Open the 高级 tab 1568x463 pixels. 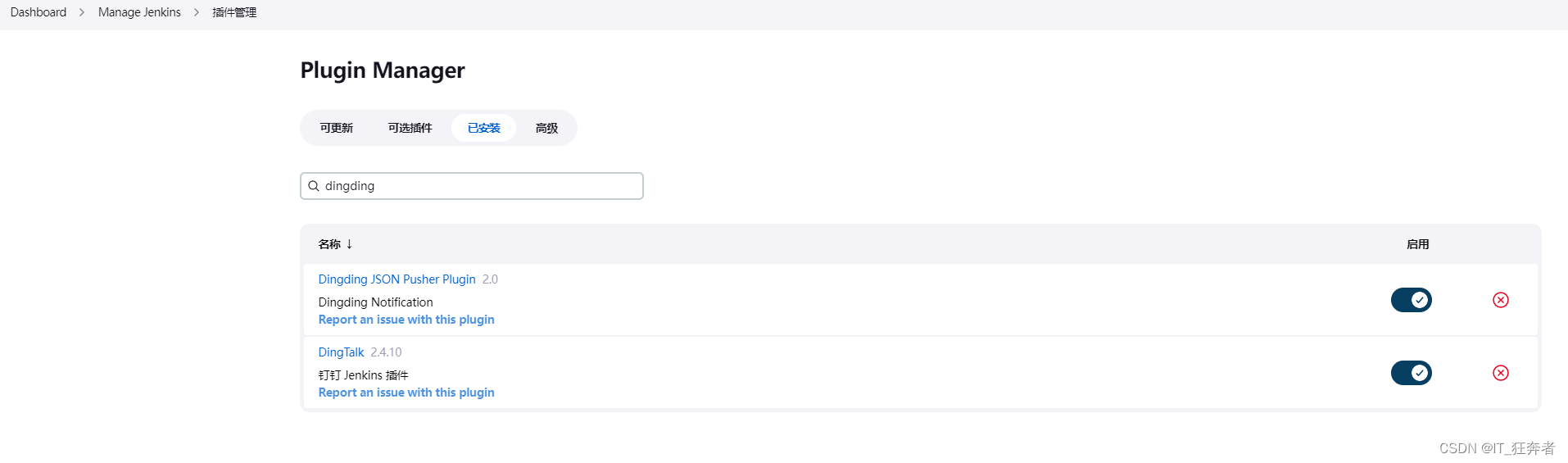tap(546, 128)
